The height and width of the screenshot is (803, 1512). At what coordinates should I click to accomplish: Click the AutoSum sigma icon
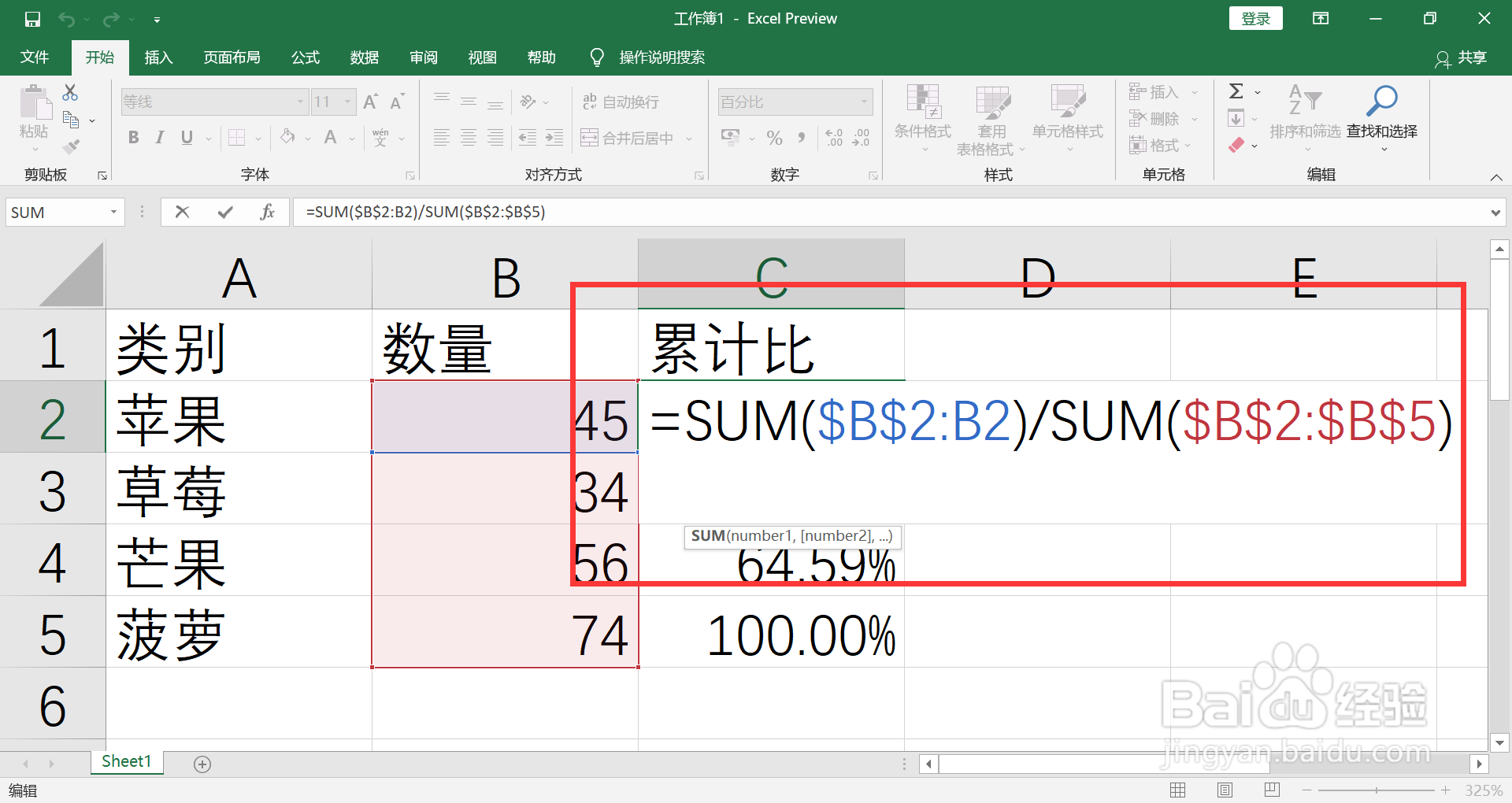click(1236, 91)
